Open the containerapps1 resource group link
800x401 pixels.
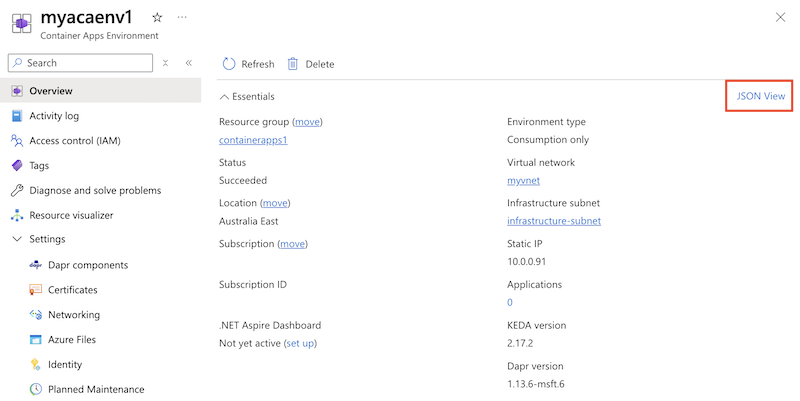(253, 140)
